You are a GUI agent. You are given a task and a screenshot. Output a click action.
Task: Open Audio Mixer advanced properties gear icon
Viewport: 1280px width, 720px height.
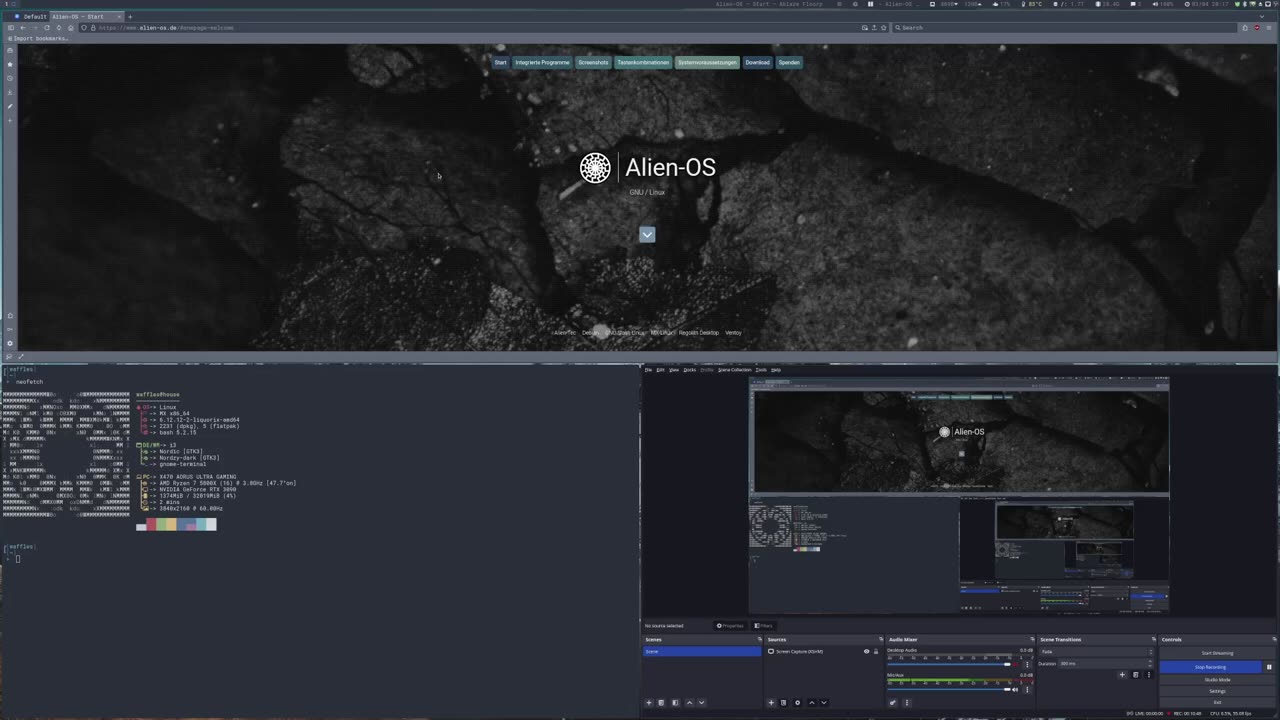click(x=893, y=703)
